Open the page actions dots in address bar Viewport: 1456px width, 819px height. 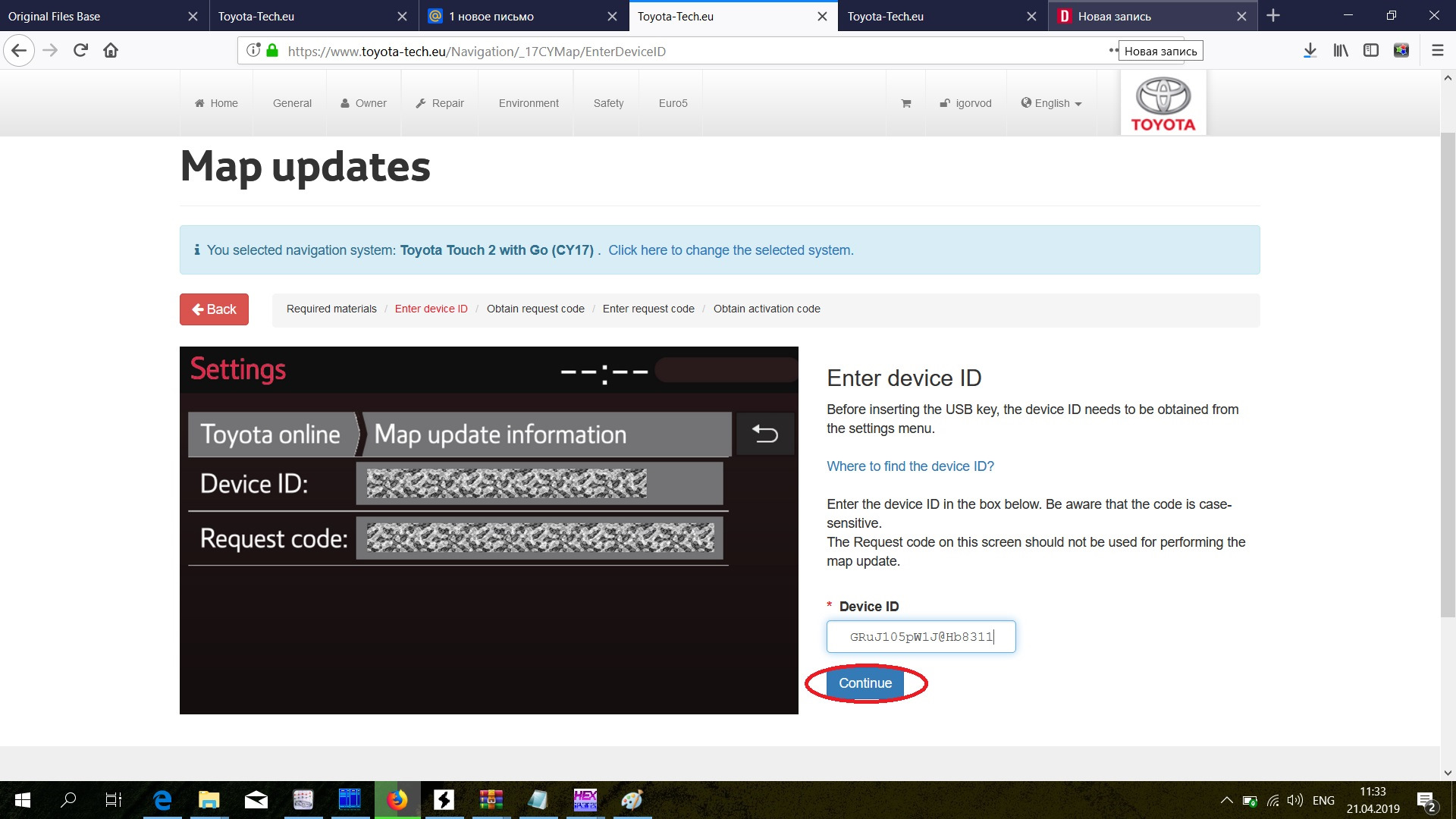[x=1112, y=51]
